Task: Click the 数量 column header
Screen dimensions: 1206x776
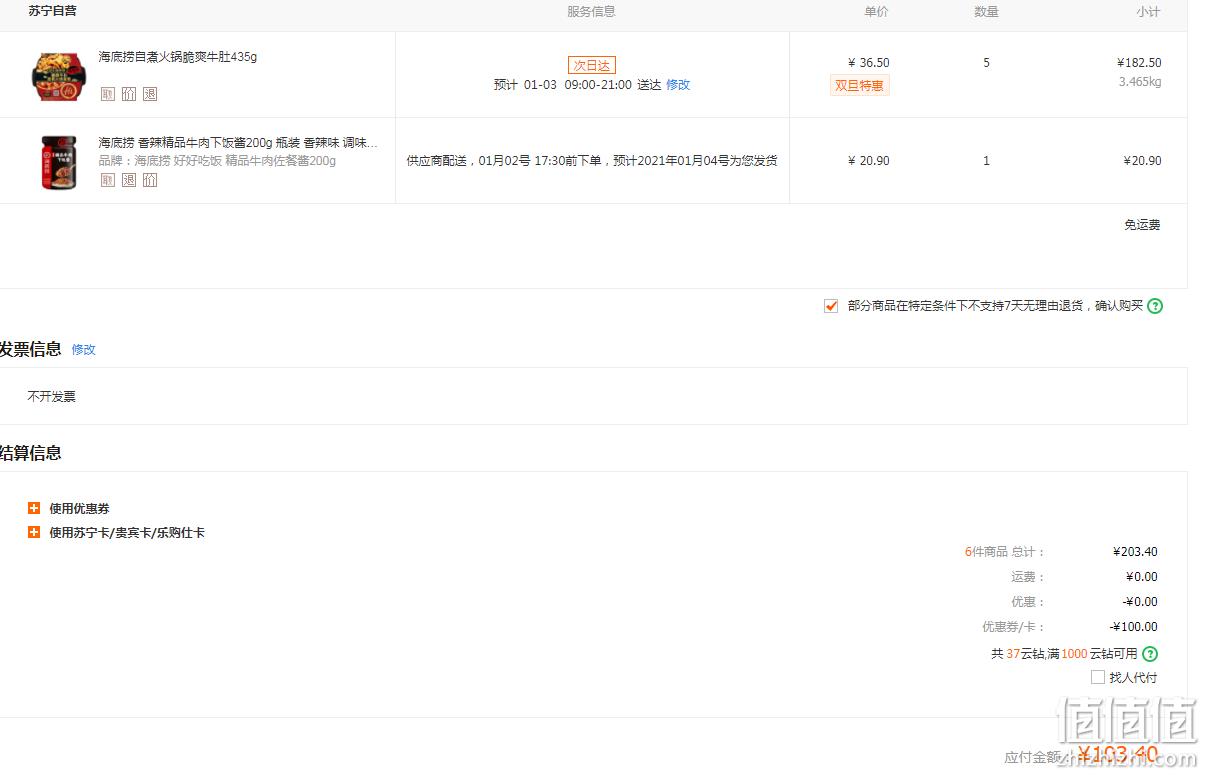Action: tap(986, 12)
